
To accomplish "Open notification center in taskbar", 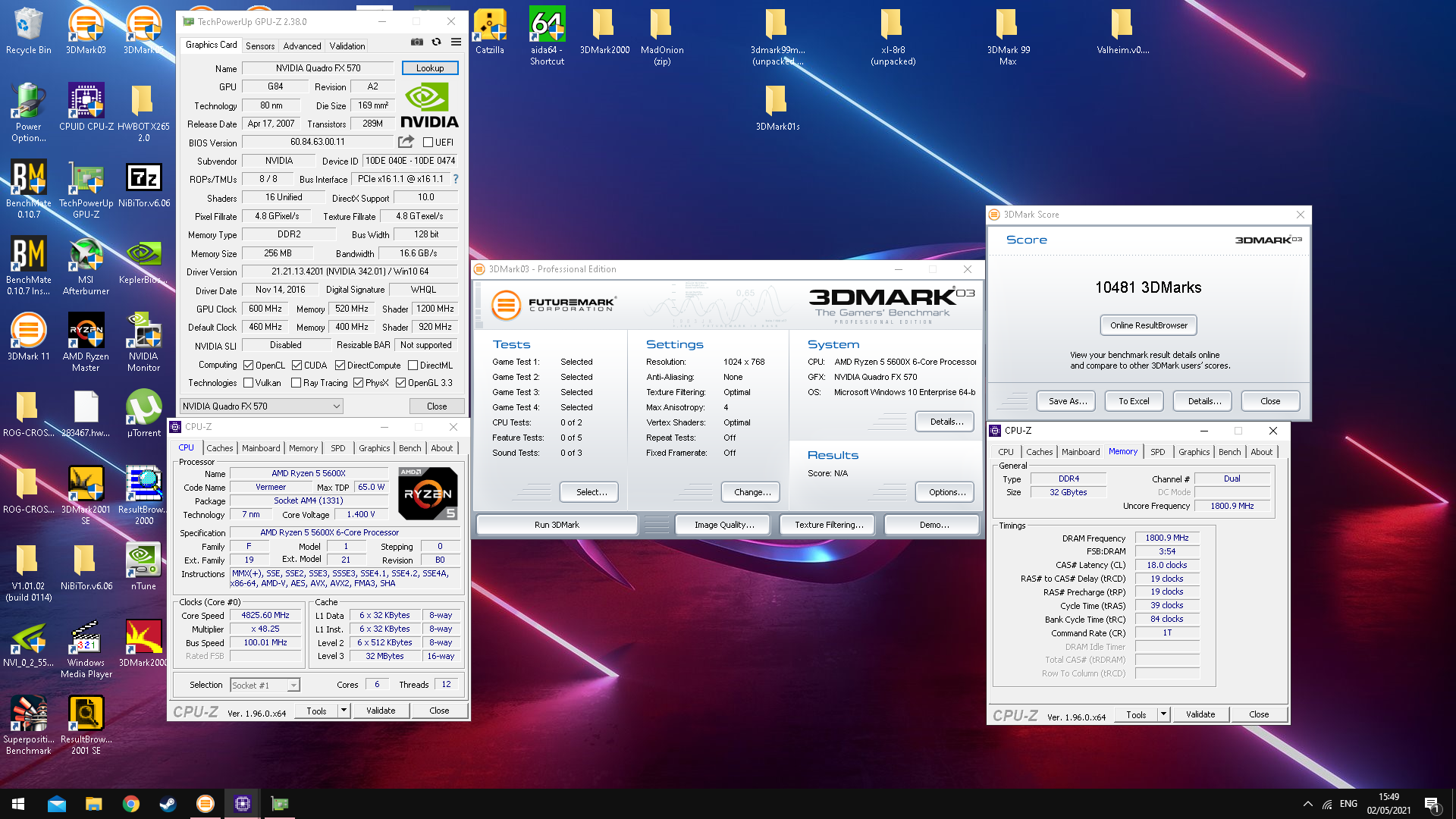I will click(1432, 804).
